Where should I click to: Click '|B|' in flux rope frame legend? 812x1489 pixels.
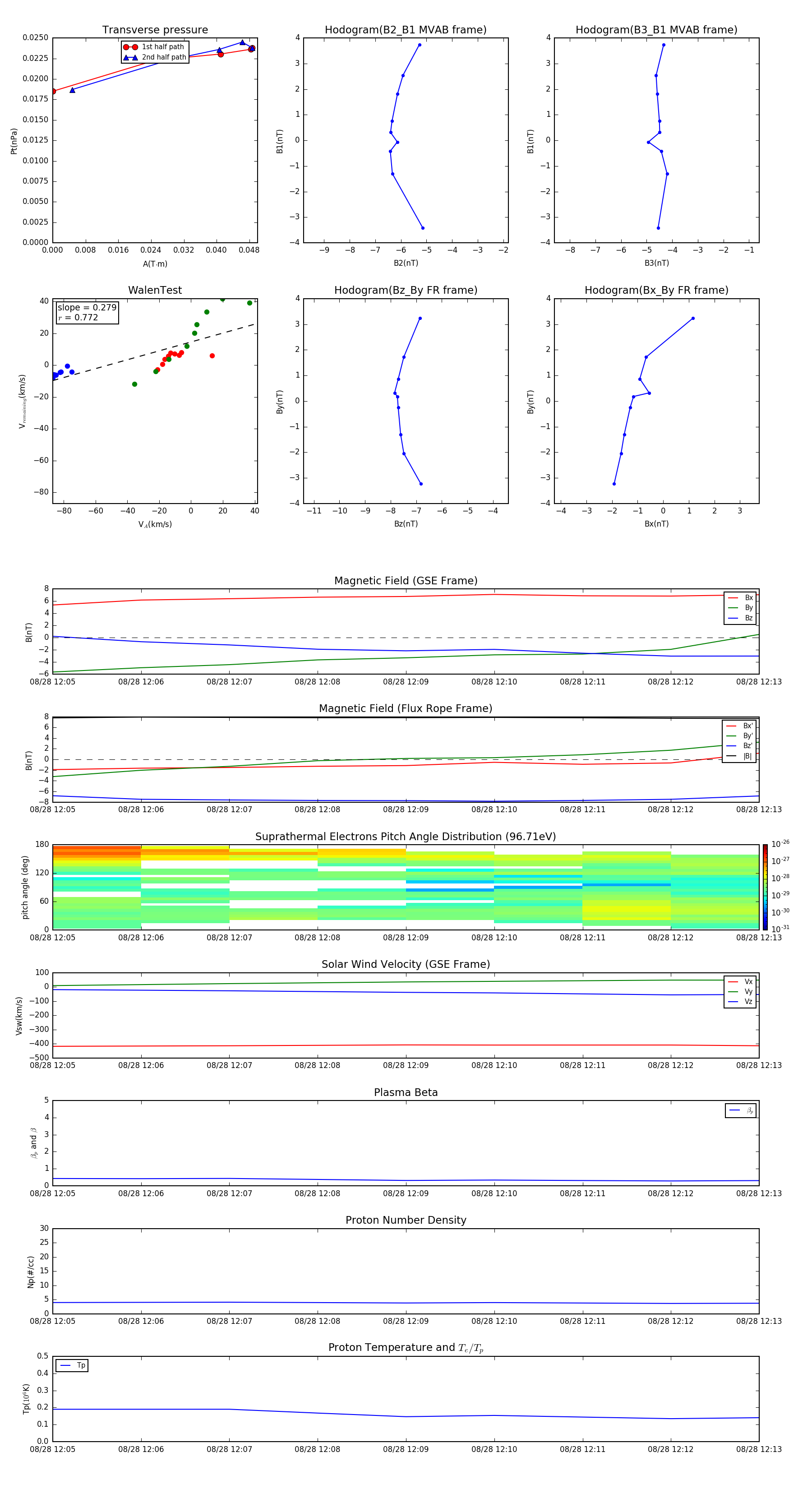(x=748, y=756)
